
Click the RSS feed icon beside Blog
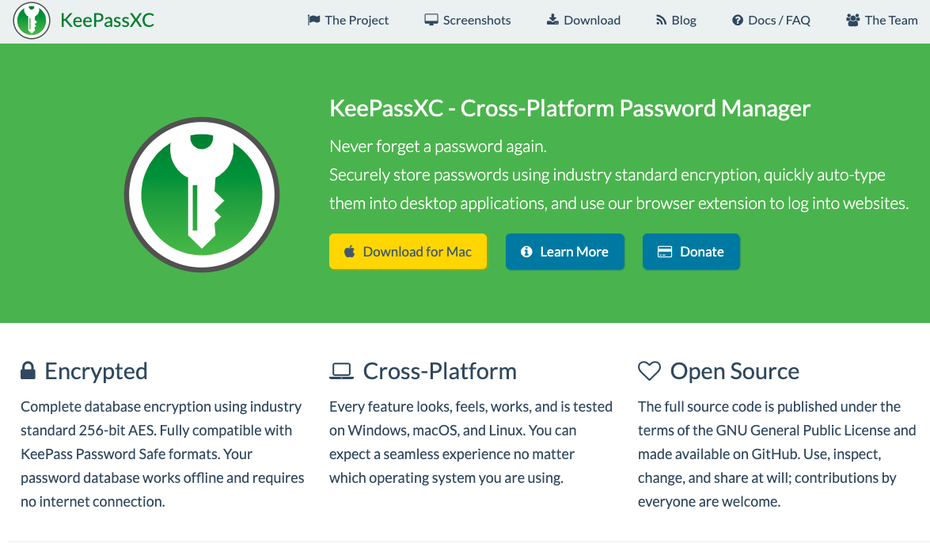661,20
